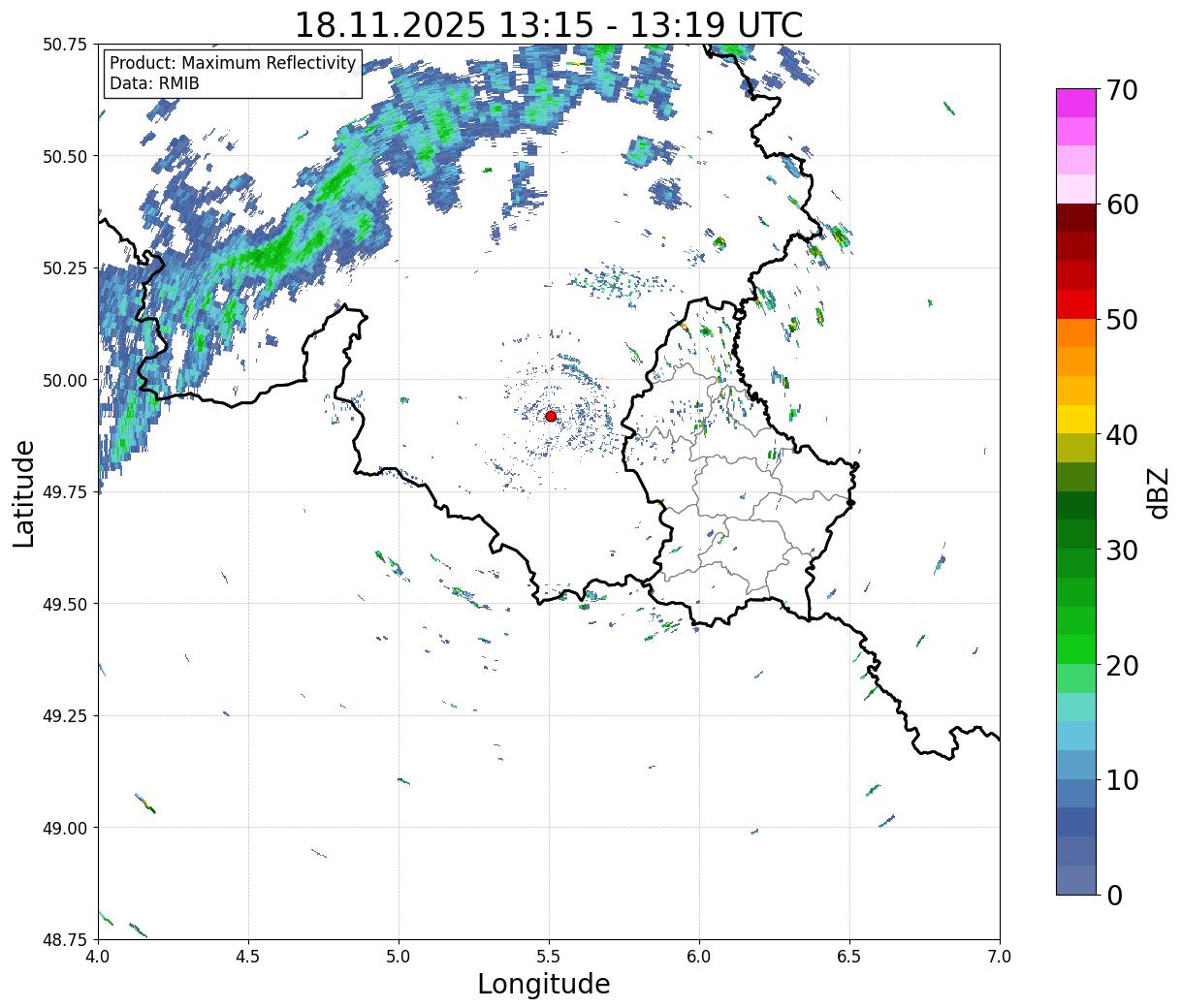Pick the grey-blue swatch at colorbar bottom
The width and height of the screenshot is (1182, 1008).
pyautogui.click(x=1076, y=879)
